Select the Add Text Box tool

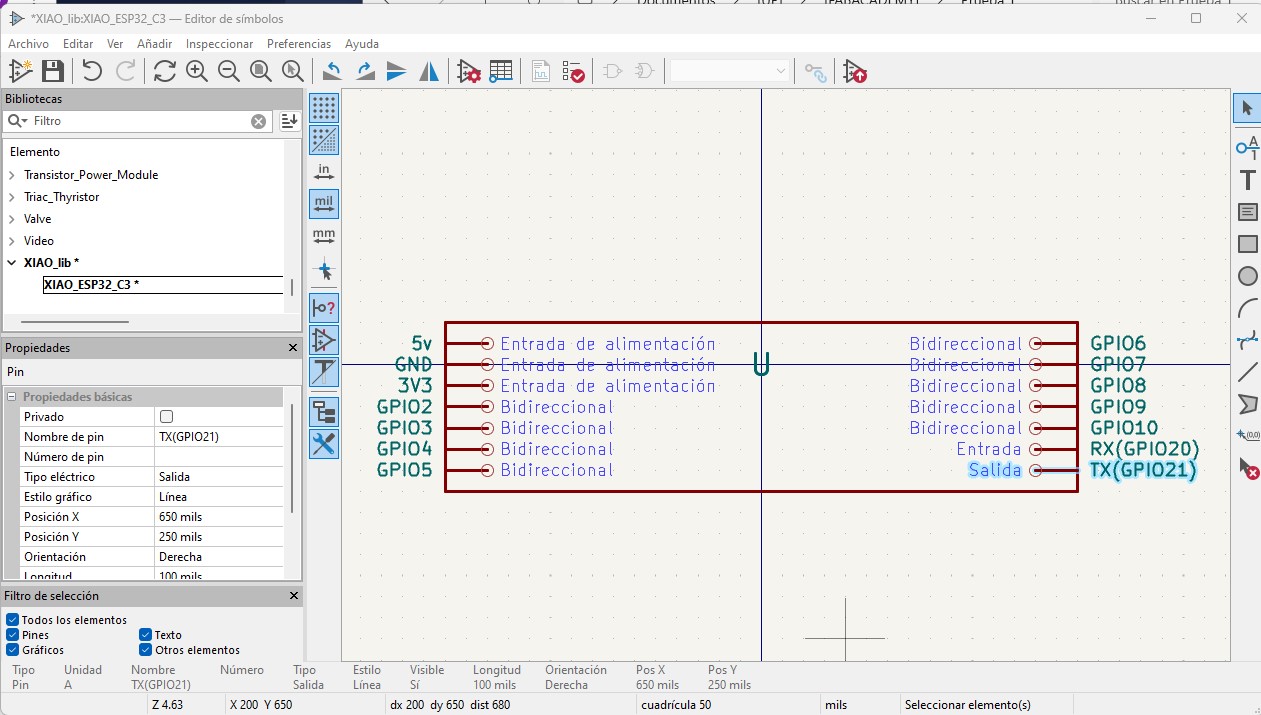[1247, 212]
